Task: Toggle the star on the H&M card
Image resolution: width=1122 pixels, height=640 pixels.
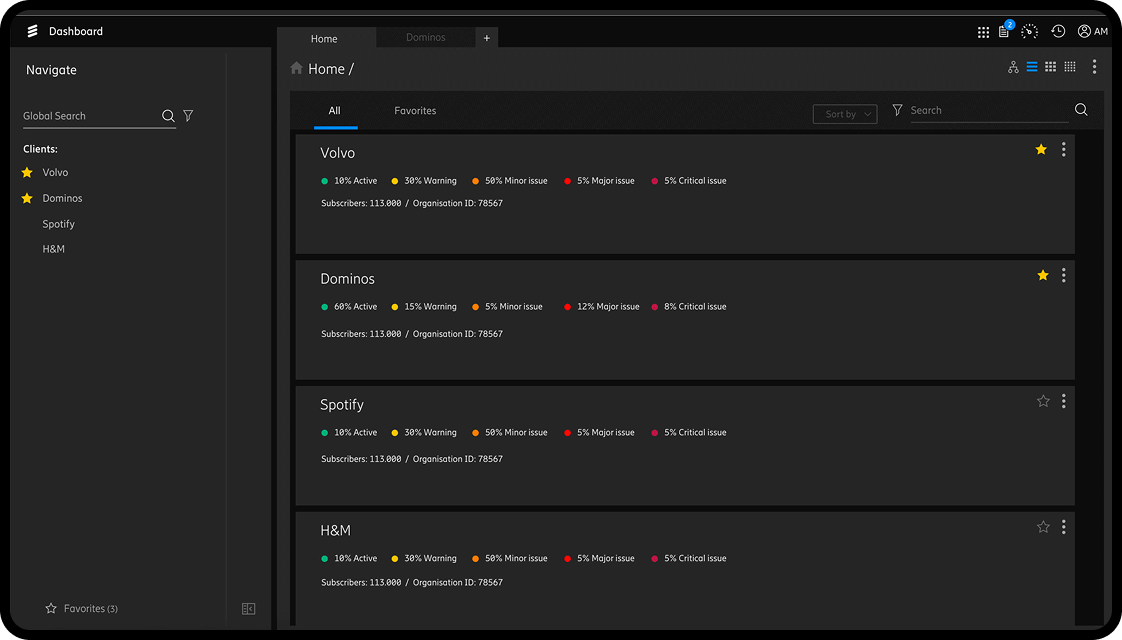Action: pyautogui.click(x=1042, y=526)
